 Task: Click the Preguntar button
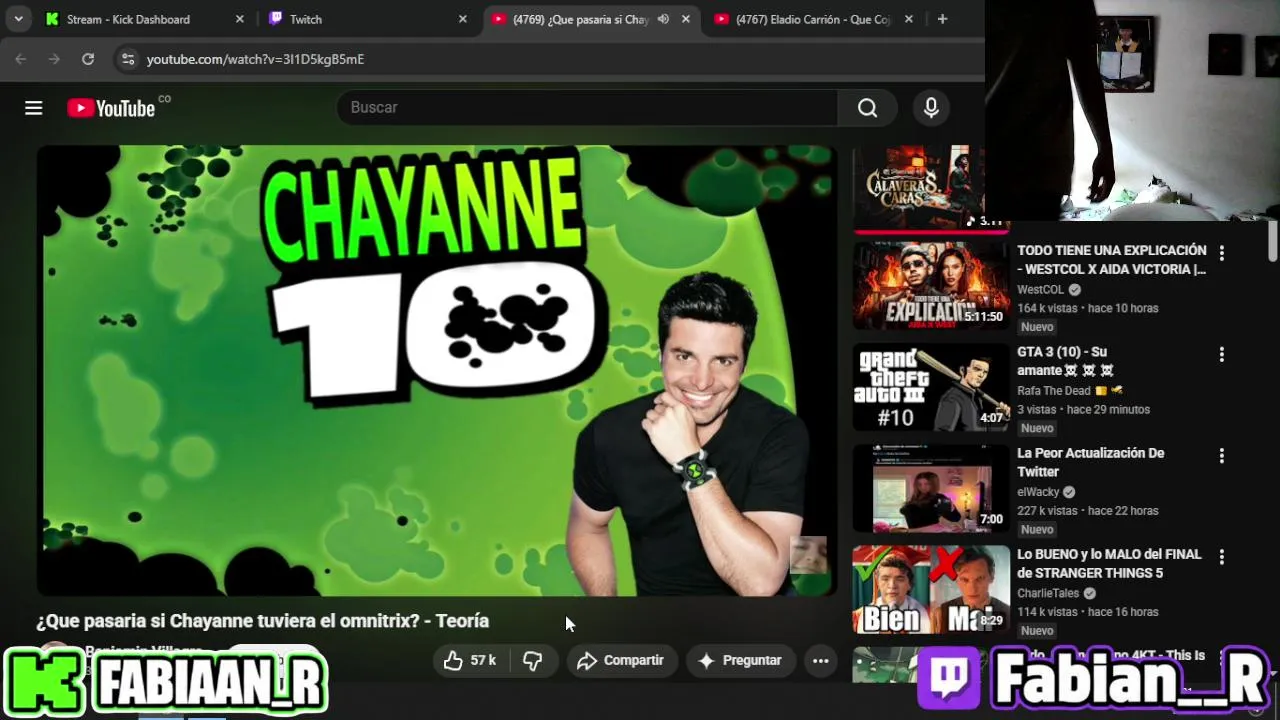(x=739, y=660)
